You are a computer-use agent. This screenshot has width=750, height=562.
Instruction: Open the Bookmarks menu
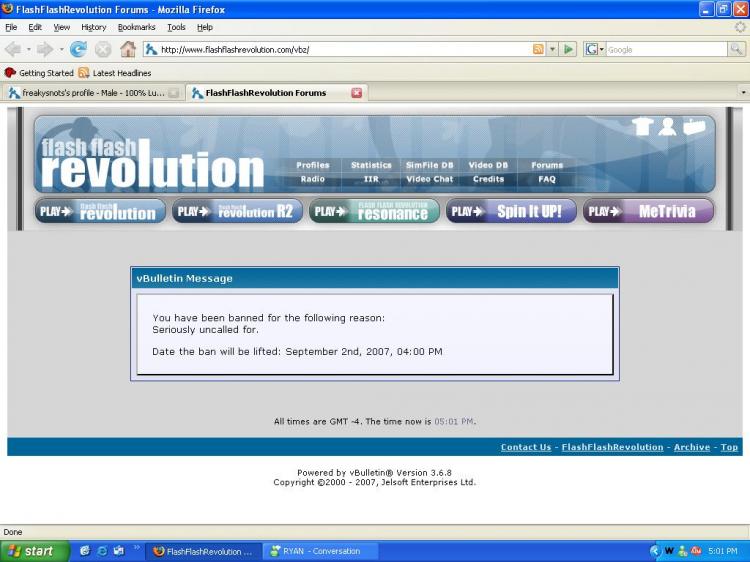(136, 27)
